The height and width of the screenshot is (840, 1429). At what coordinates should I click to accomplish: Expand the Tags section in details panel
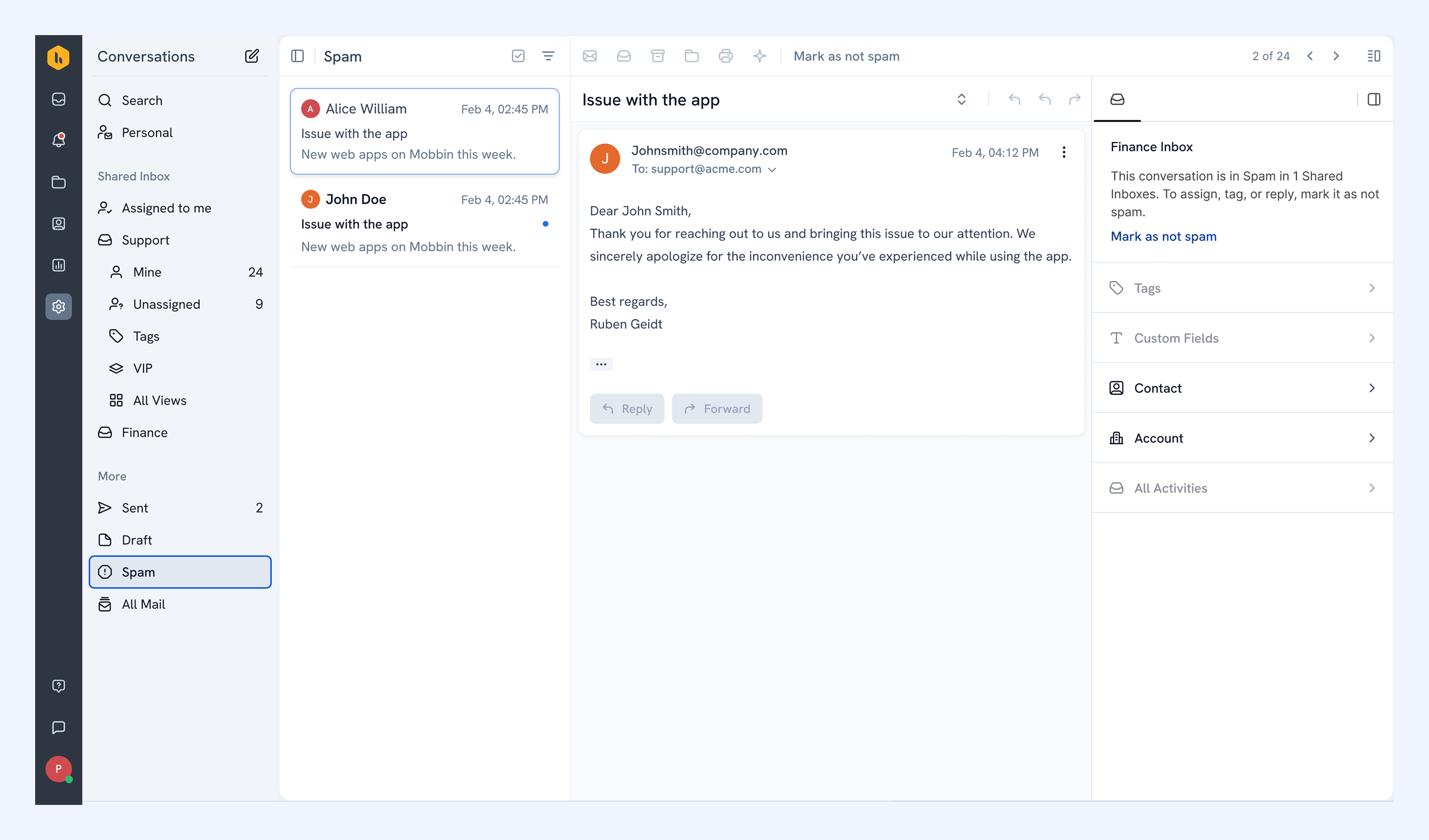(1242, 288)
